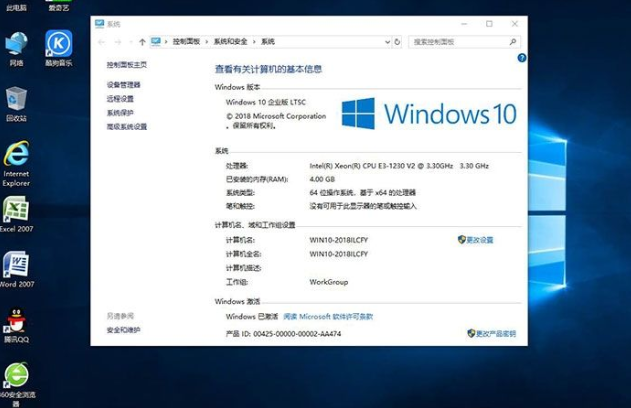This screenshot has width=631, height=408.
Task: Go up one level with the up arrow
Action: tap(142, 42)
